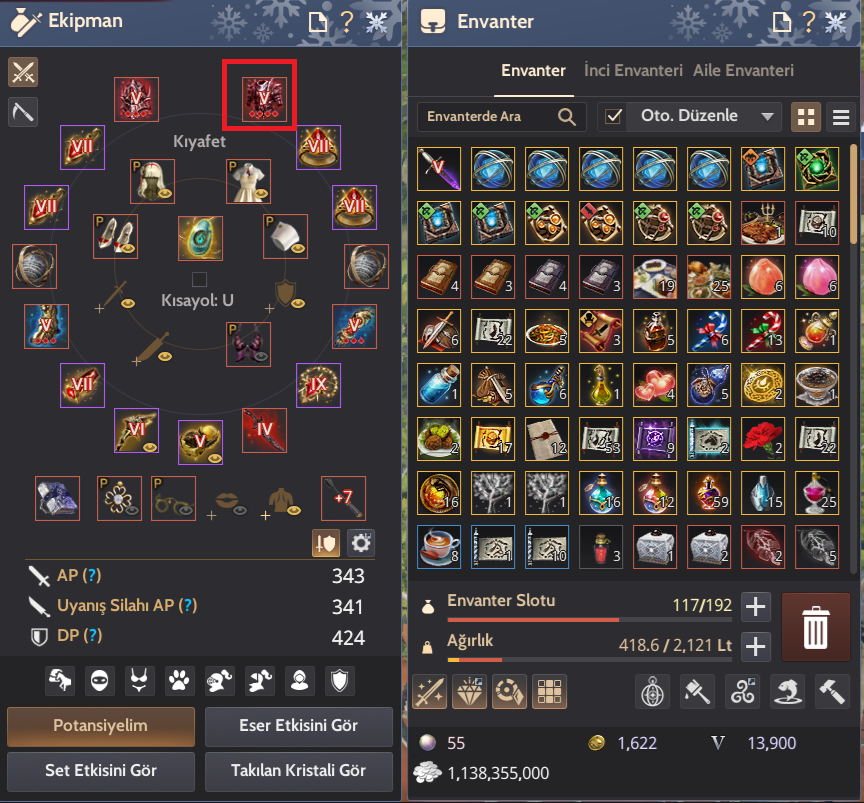Open the Aile Envanteri tab

(x=743, y=71)
